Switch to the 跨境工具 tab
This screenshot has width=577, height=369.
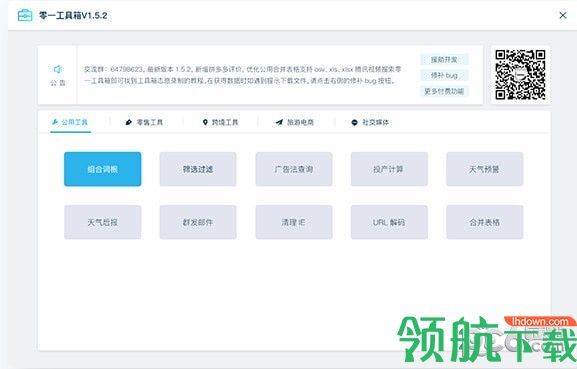pos(220,122)
